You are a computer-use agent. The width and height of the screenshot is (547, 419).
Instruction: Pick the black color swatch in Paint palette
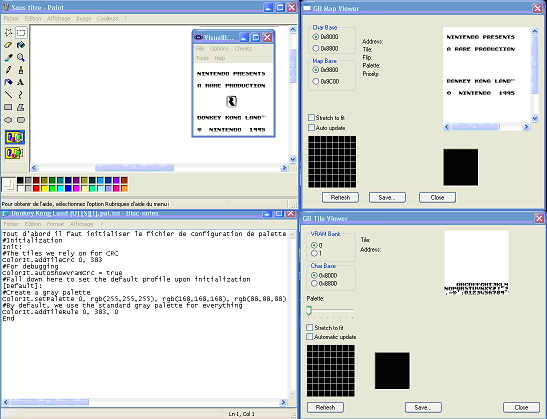click(x=20, y=180)
